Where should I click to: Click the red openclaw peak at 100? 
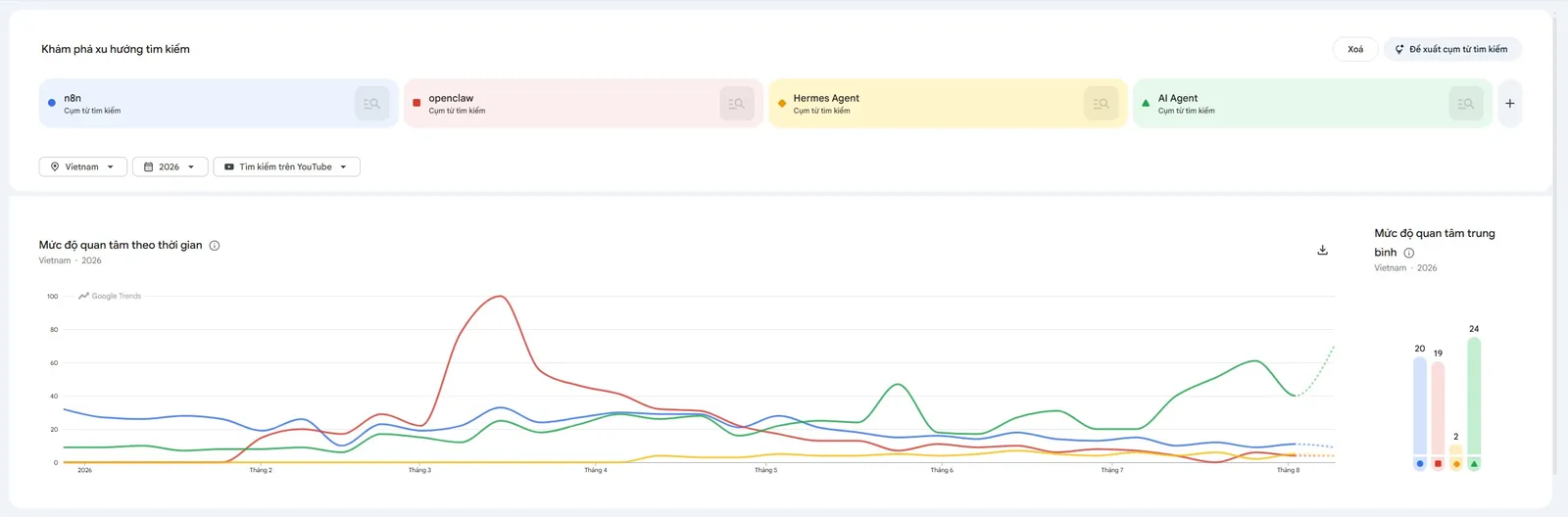501,297
